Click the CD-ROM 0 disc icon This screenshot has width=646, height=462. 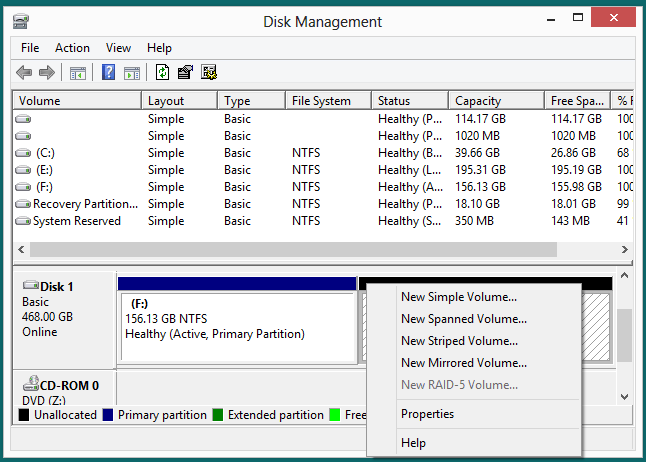point(31,383)
